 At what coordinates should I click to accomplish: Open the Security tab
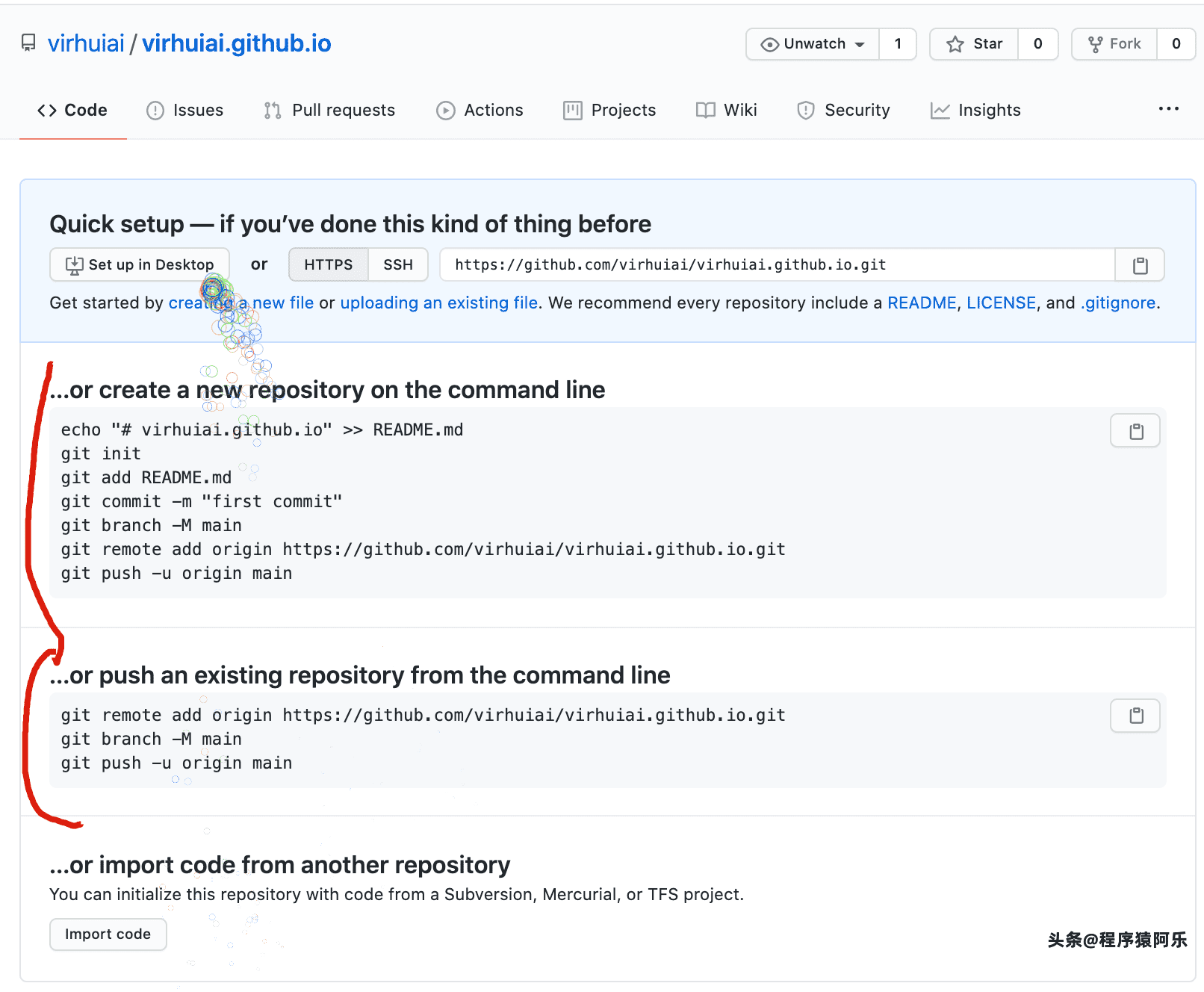(843, 111)
